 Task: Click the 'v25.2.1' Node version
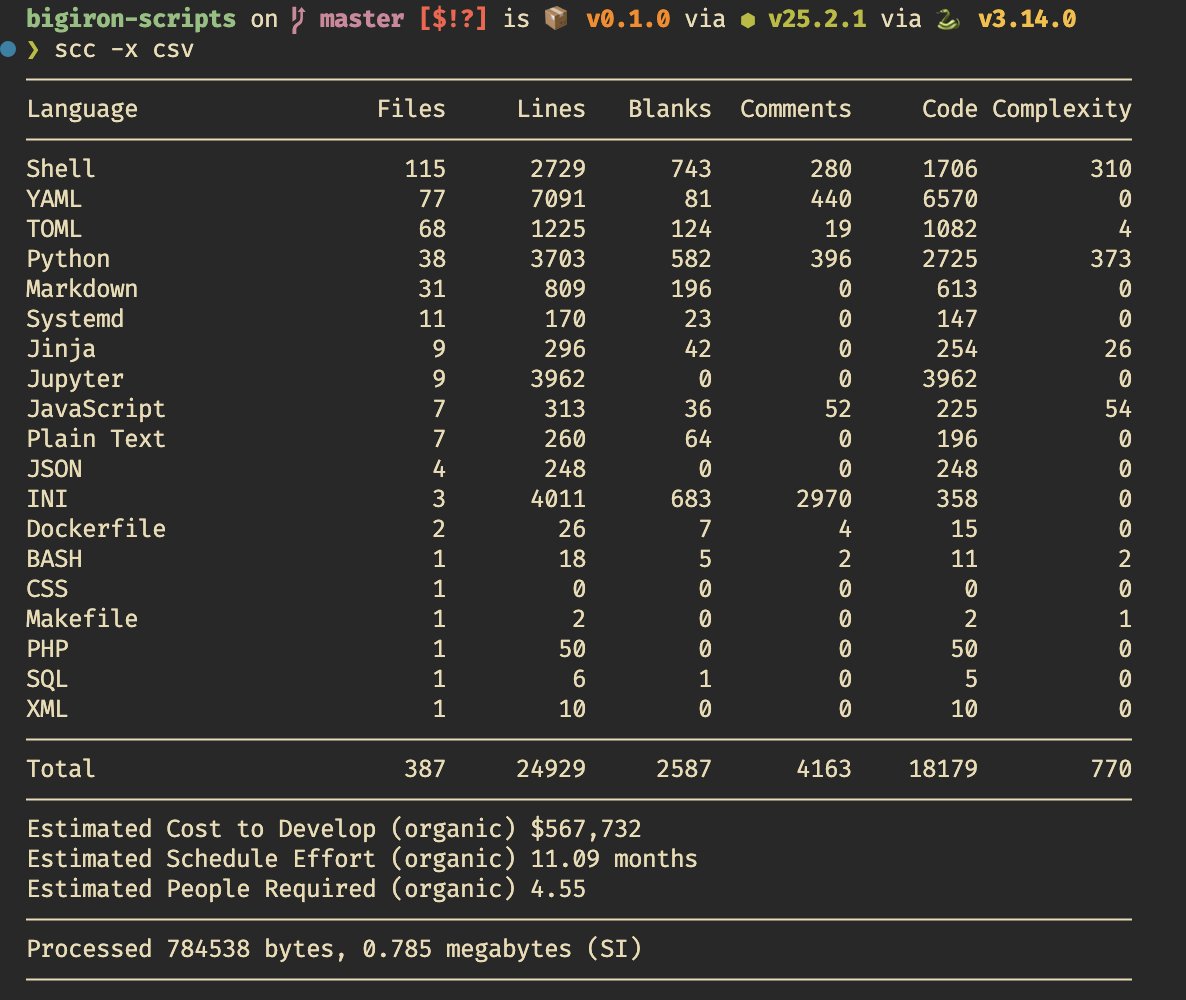(817, 18)
